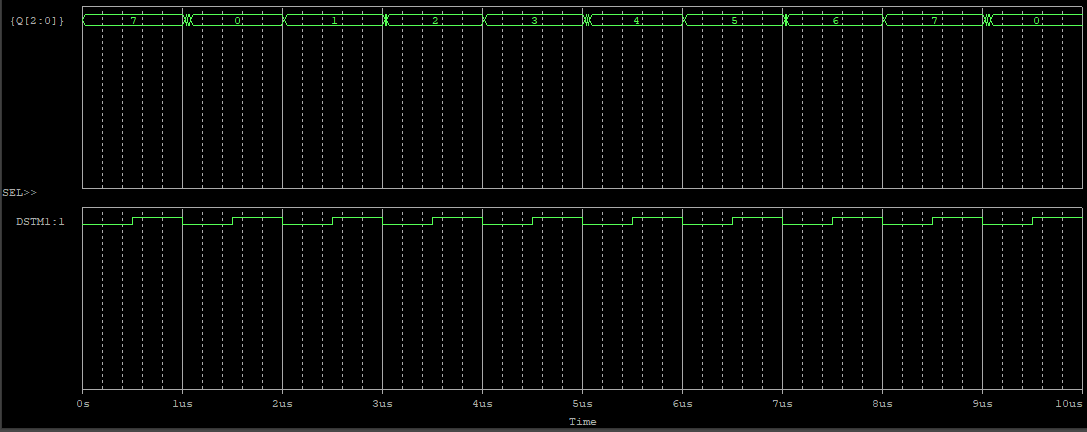1087x432 pixels.
Task: Click the 3us time axis label
Action: pyautogui.click(x=383, y=404)
